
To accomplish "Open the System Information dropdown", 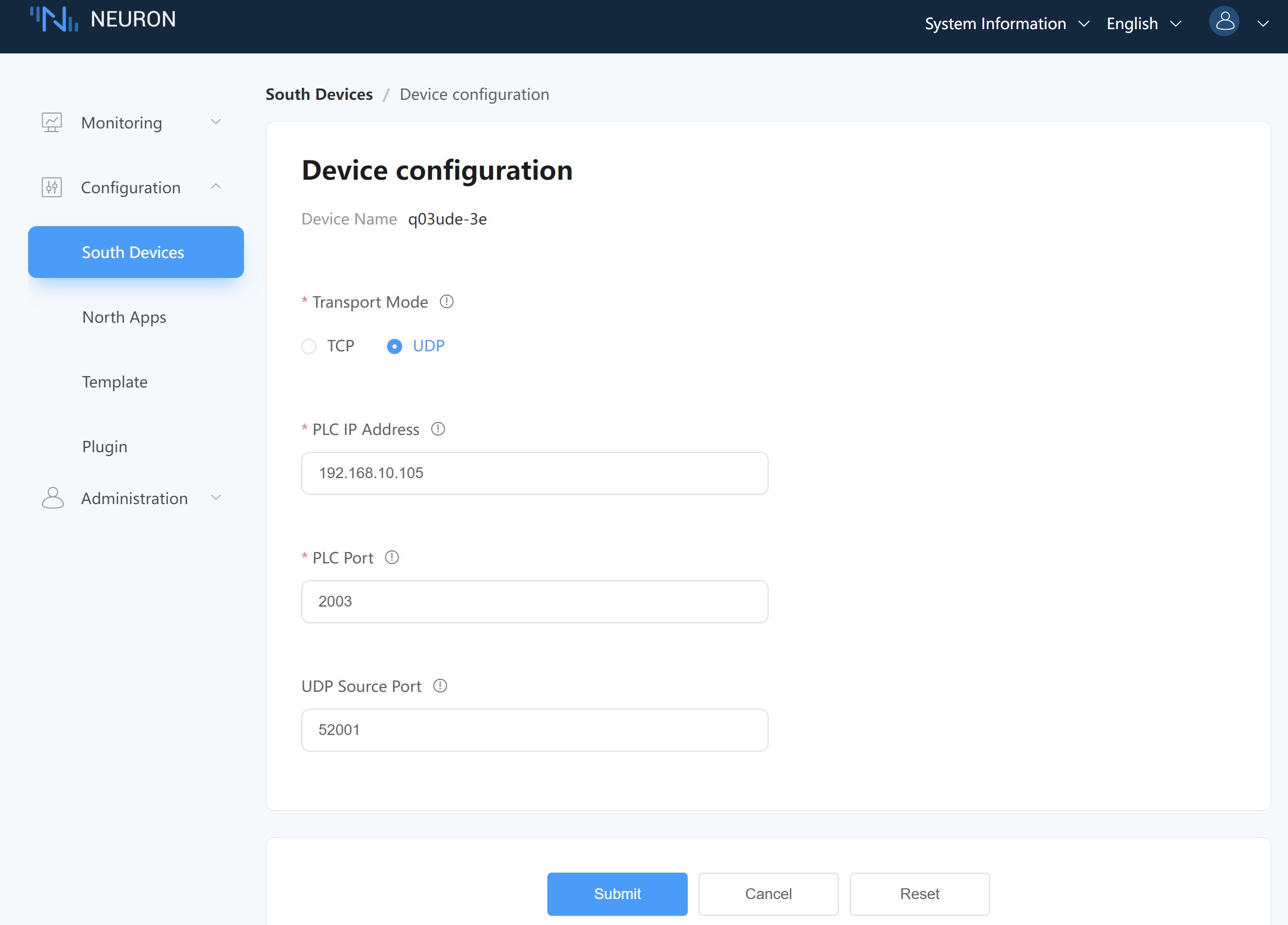I will pos(1006,24).
